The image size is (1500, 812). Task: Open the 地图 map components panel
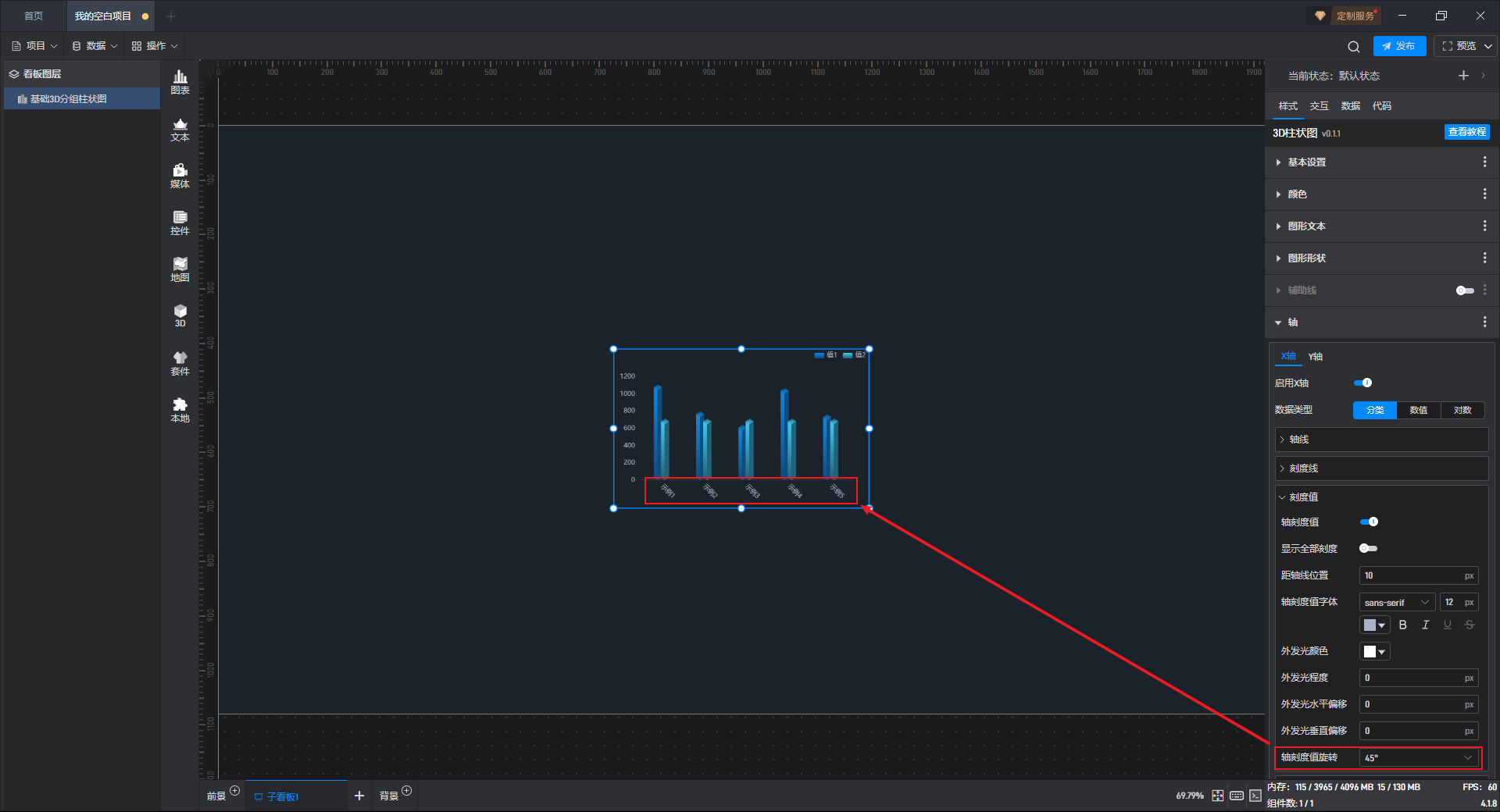click(180, 270)
